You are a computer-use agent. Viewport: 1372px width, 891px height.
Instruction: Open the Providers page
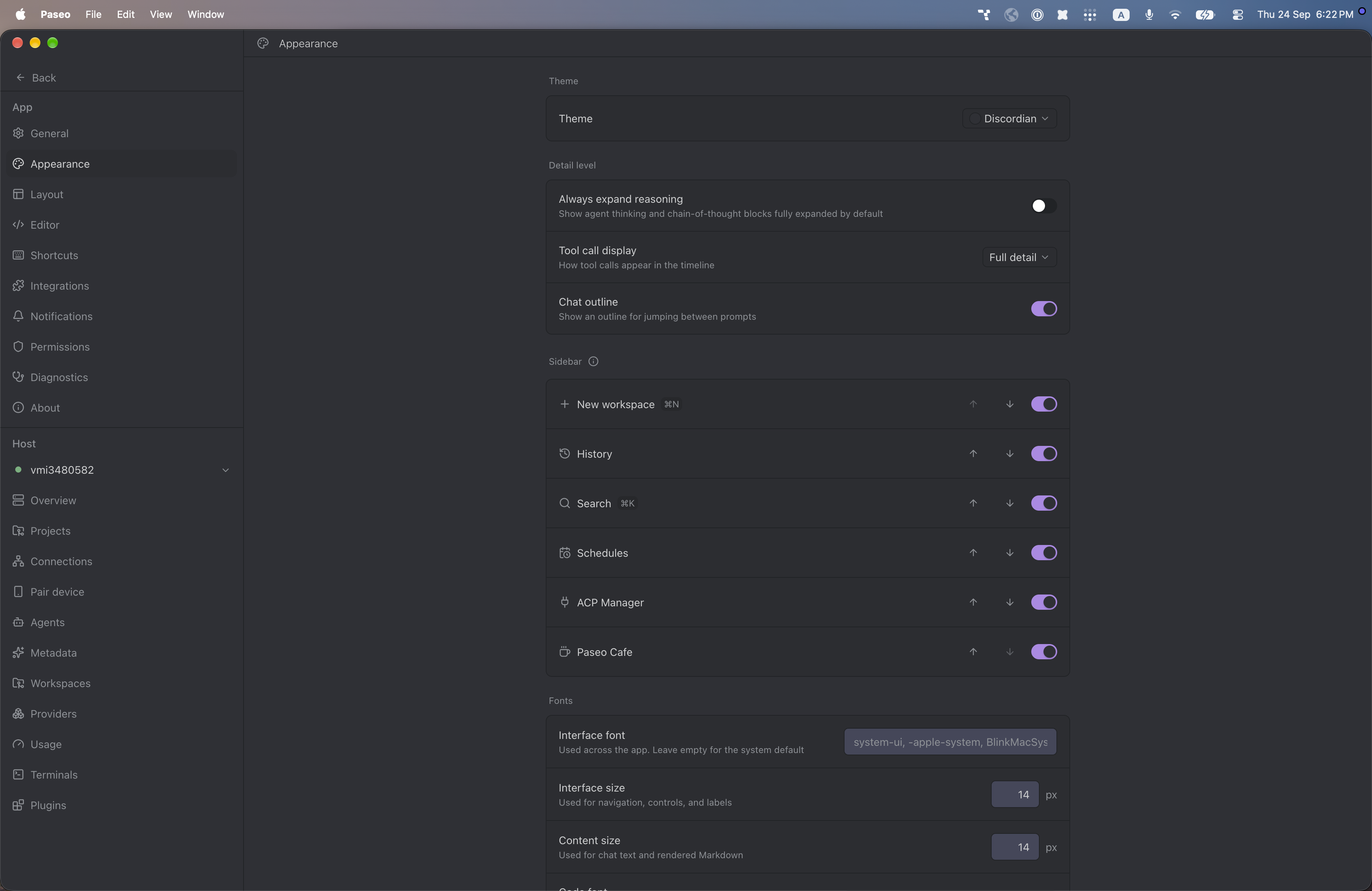(x=122, y=713)
